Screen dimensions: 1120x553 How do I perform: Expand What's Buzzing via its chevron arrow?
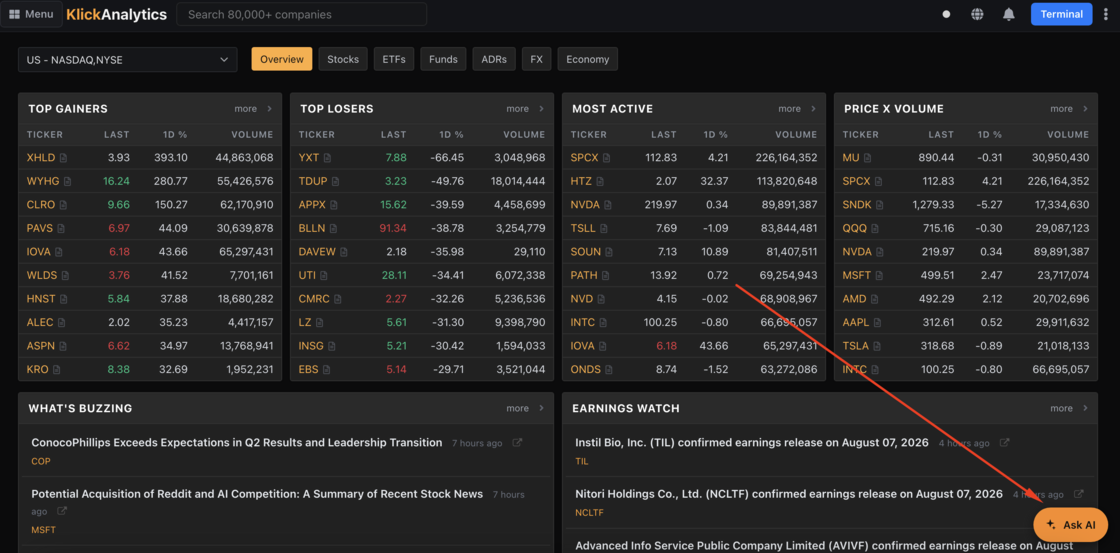(x=541, y=409)
